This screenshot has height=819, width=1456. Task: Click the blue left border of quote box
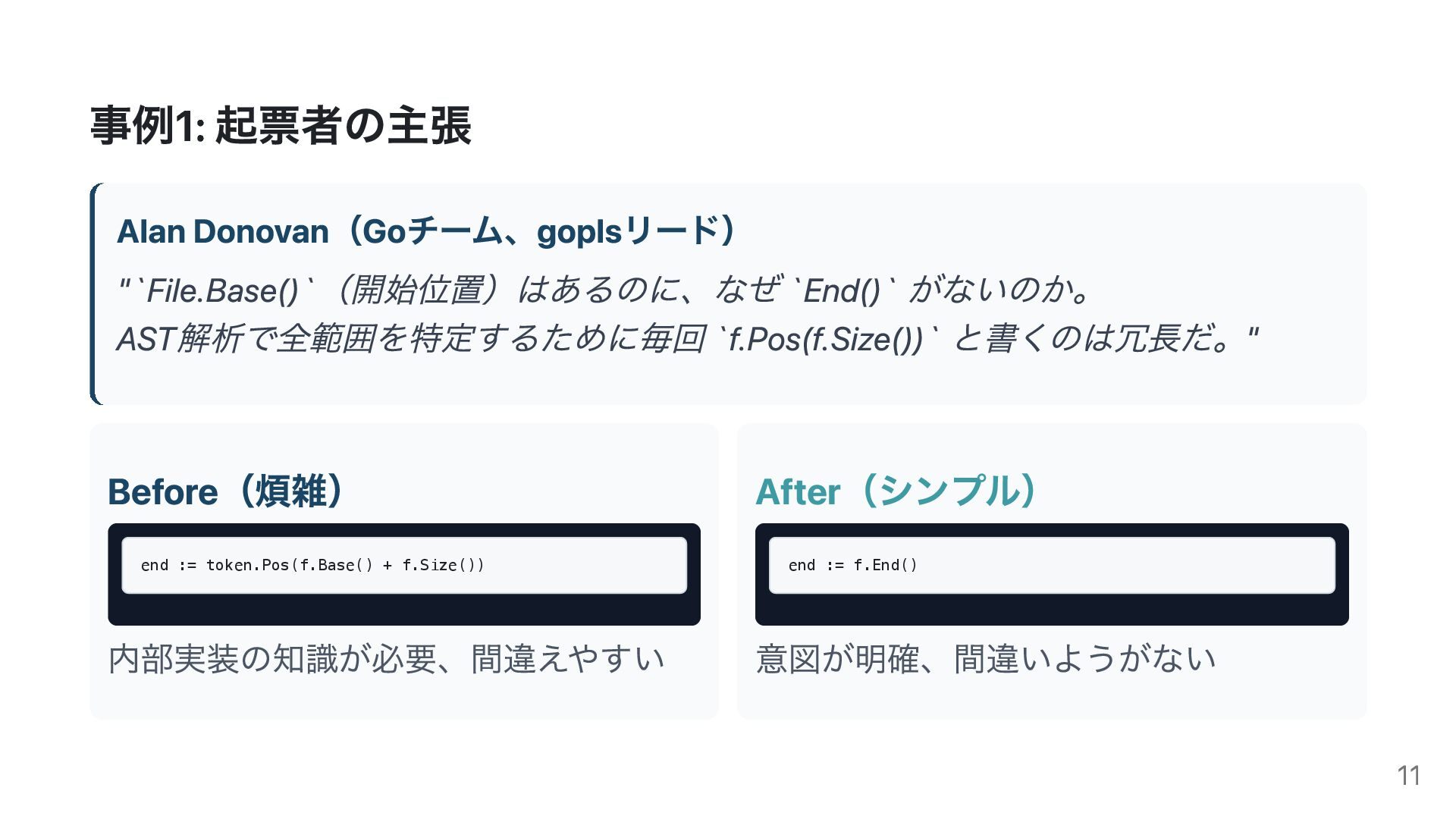(93, 293)
